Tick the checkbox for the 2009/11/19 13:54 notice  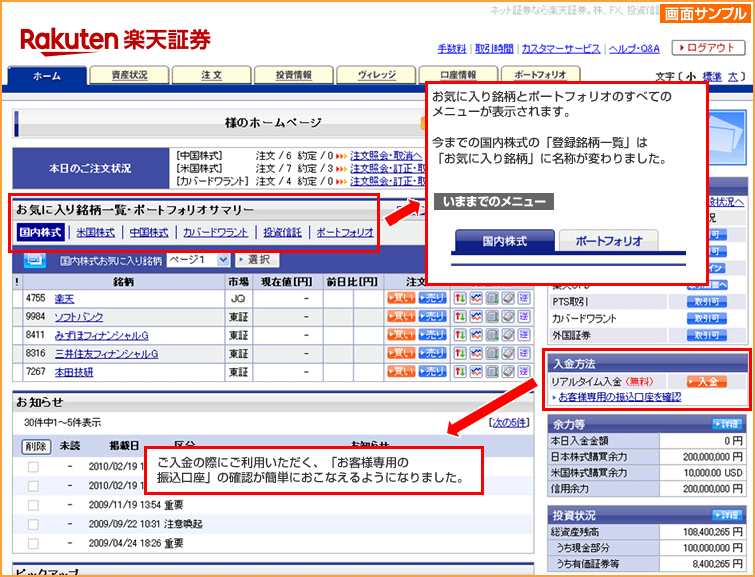pos(33,505)
